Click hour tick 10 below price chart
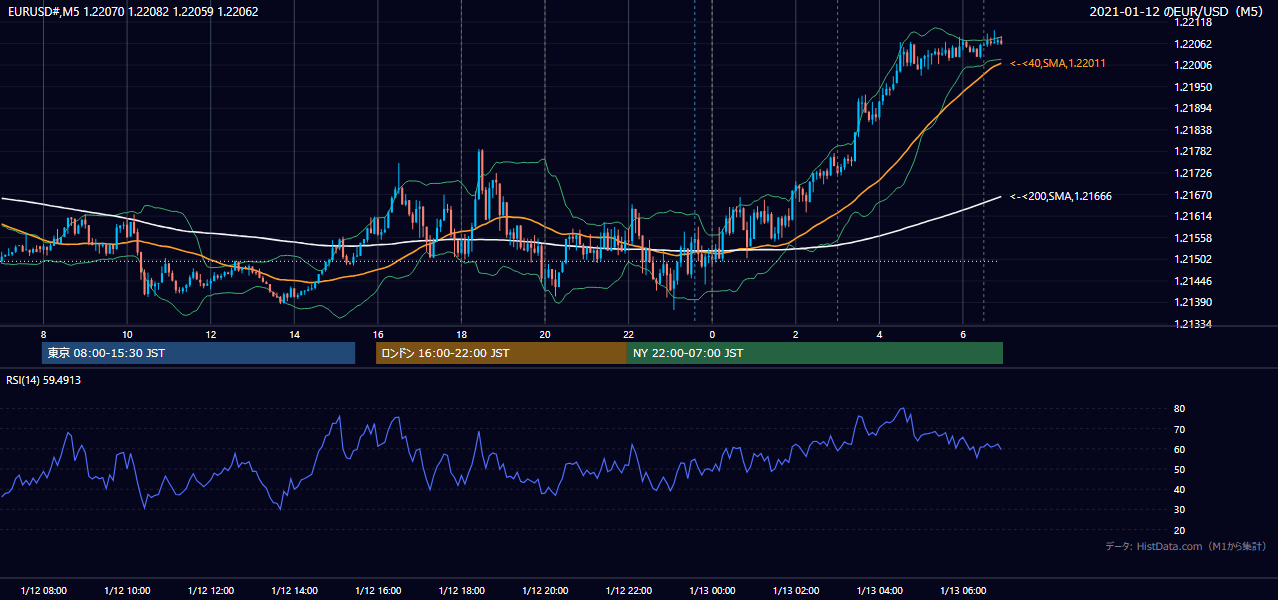This screenshot has width=1278, height=600. (x=127, y=333)
